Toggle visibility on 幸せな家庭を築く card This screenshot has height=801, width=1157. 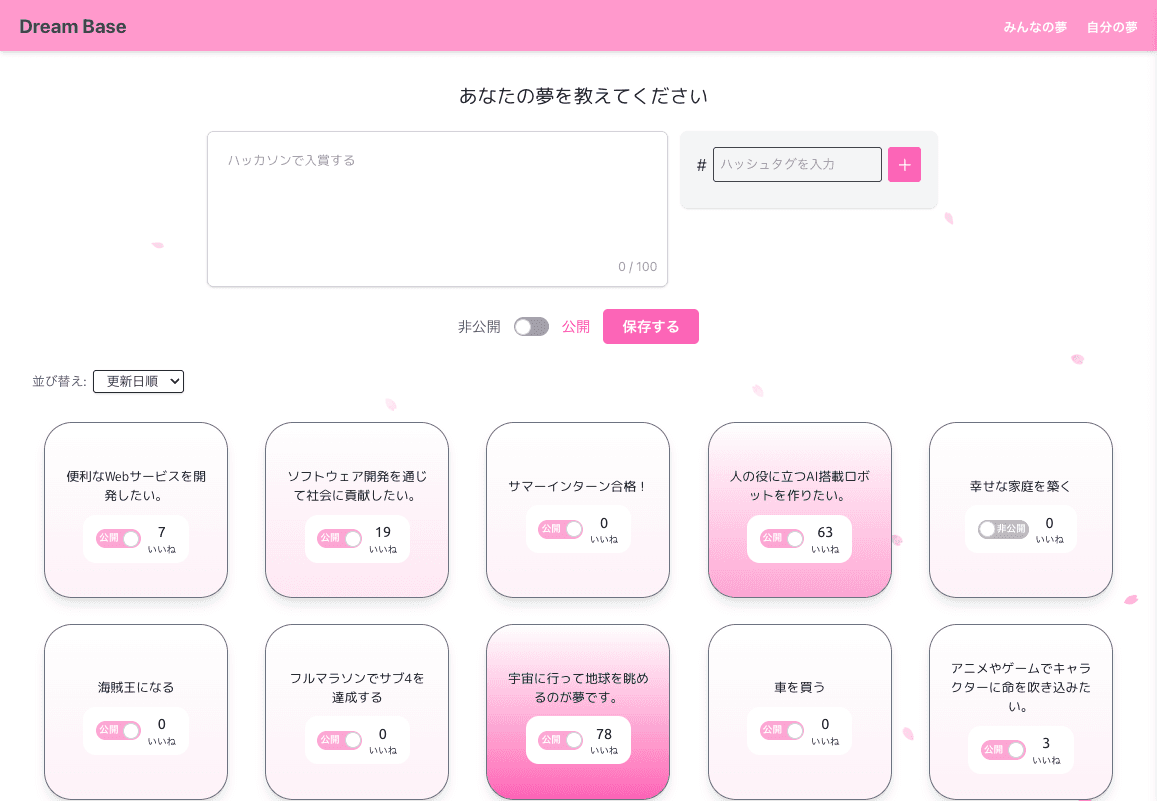coord(1003,529)
